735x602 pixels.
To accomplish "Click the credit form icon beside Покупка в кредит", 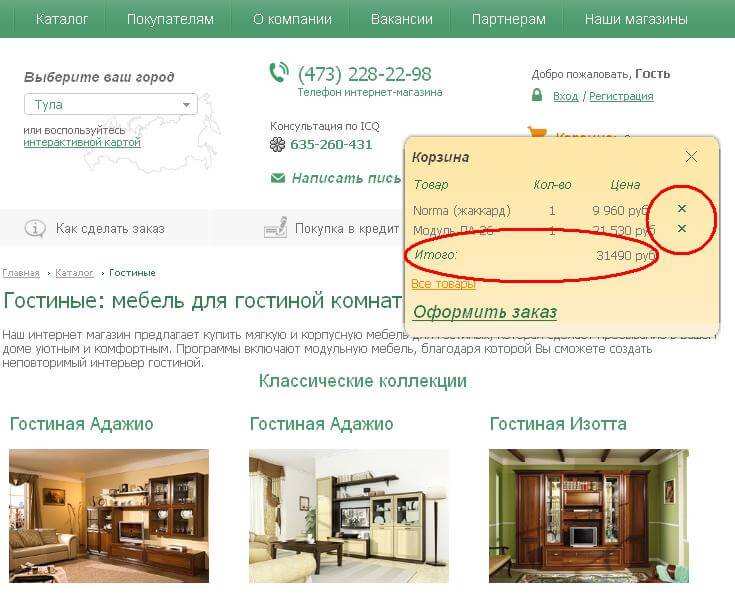I will pyautogui.click(x=276, y=227).
